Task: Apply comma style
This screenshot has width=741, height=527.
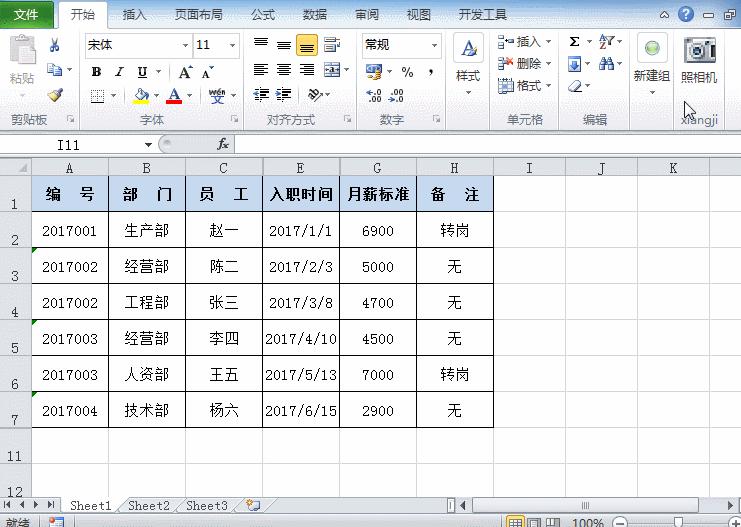Action: pyautogui.click(x=431, y=72)
